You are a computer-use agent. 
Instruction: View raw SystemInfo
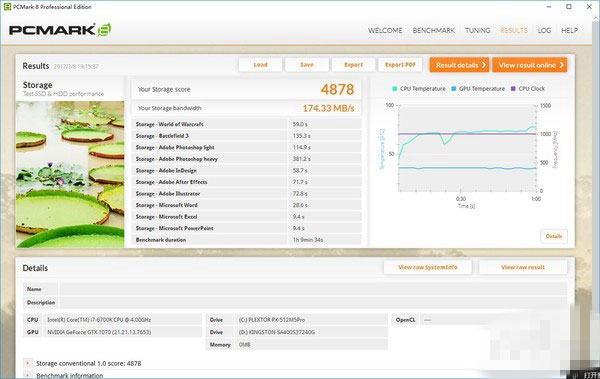point(428,267)
